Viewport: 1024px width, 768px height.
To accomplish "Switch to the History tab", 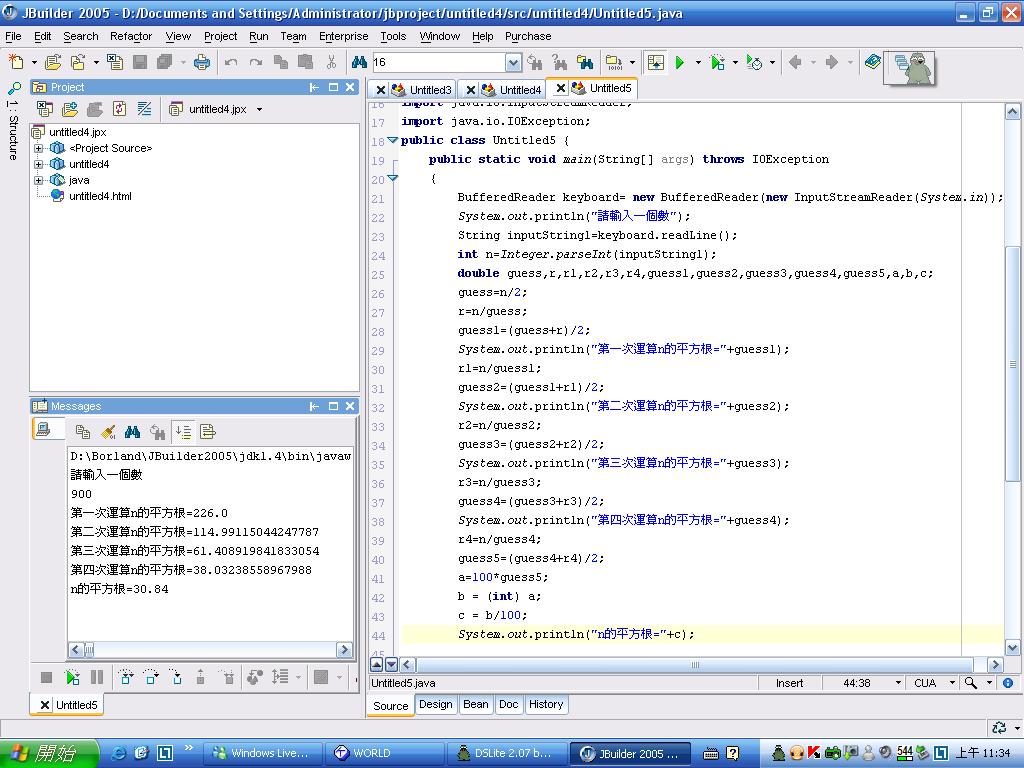I will [x=546, y=705].
